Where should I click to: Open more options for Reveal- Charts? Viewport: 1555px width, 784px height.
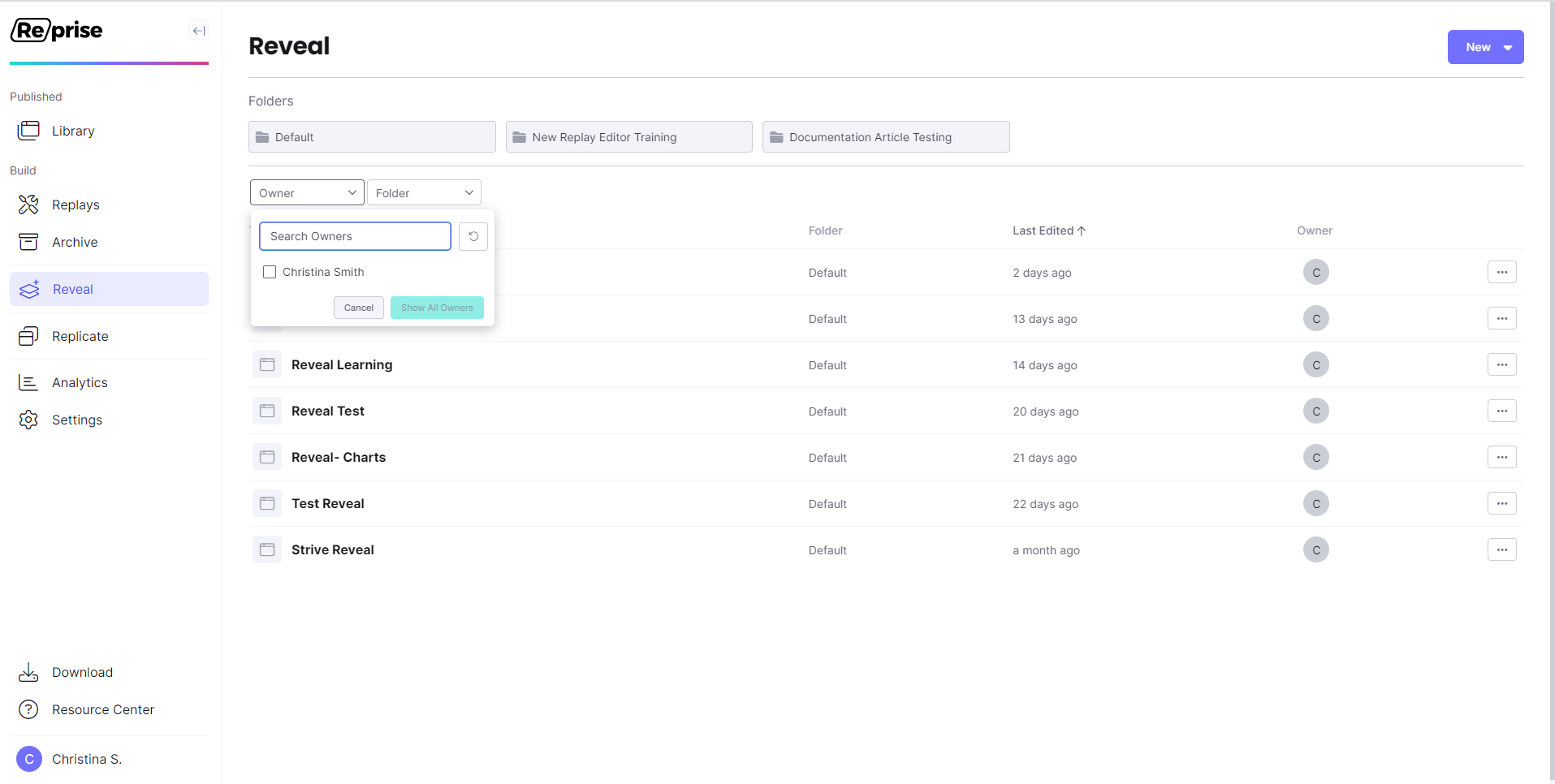click(x=1502, y=457)
